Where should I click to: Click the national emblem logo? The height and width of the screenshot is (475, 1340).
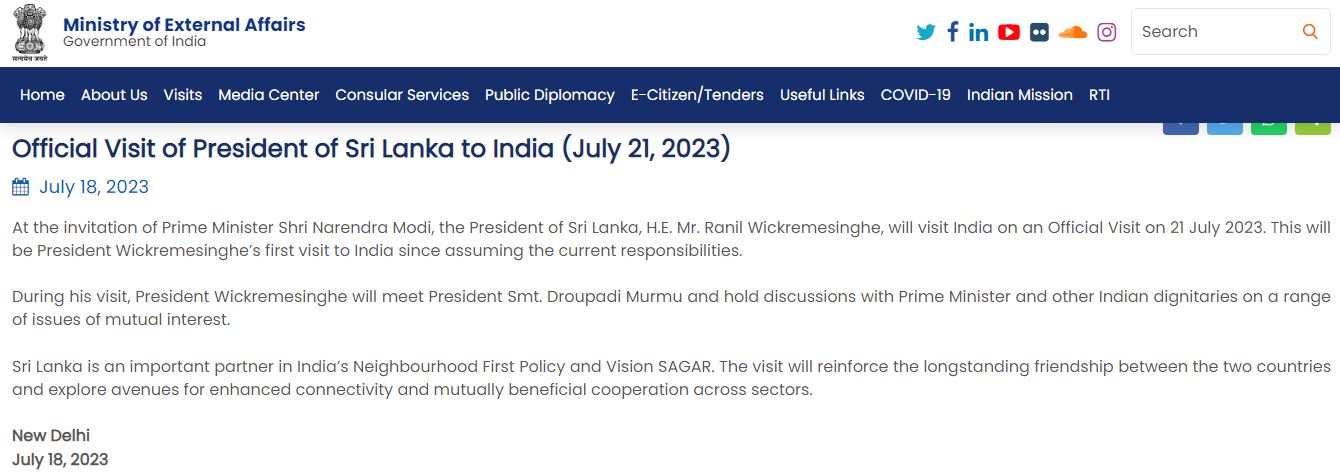30,33
